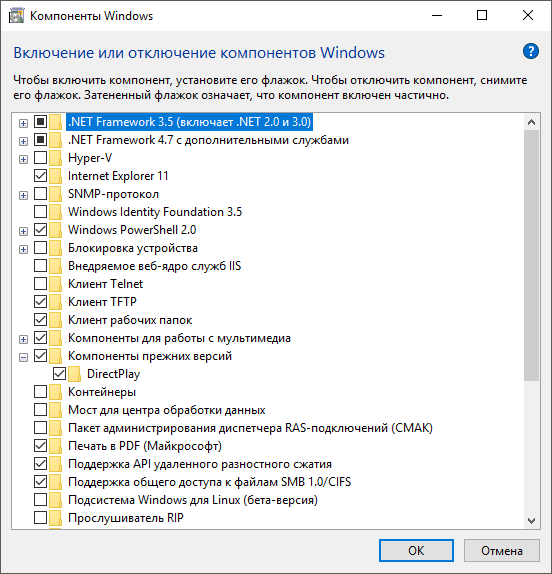Screen dimensions: 552x574
Task: Click the Контейнеры folder icon
Action: pos(55,392)
